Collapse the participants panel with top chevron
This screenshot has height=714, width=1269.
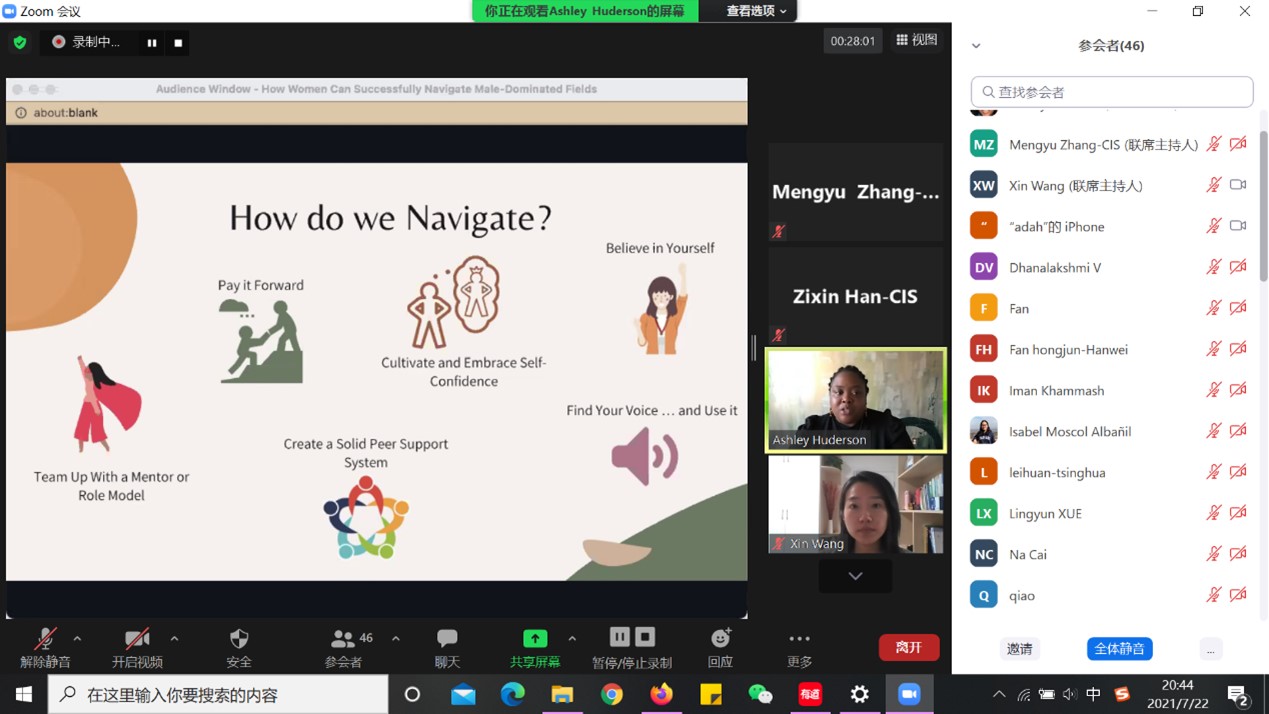point(976,46)
